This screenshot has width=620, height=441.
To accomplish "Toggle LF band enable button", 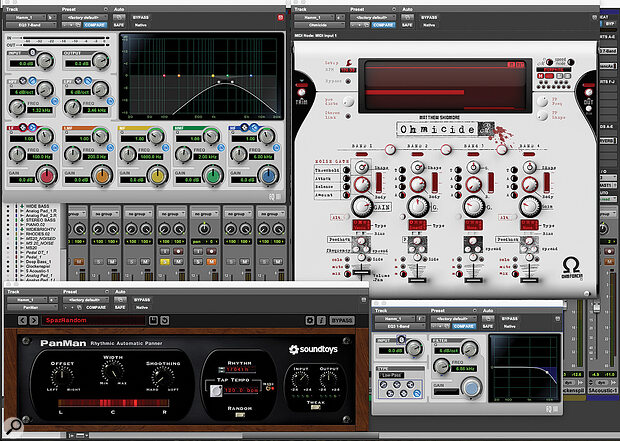I will pos(55,148).
